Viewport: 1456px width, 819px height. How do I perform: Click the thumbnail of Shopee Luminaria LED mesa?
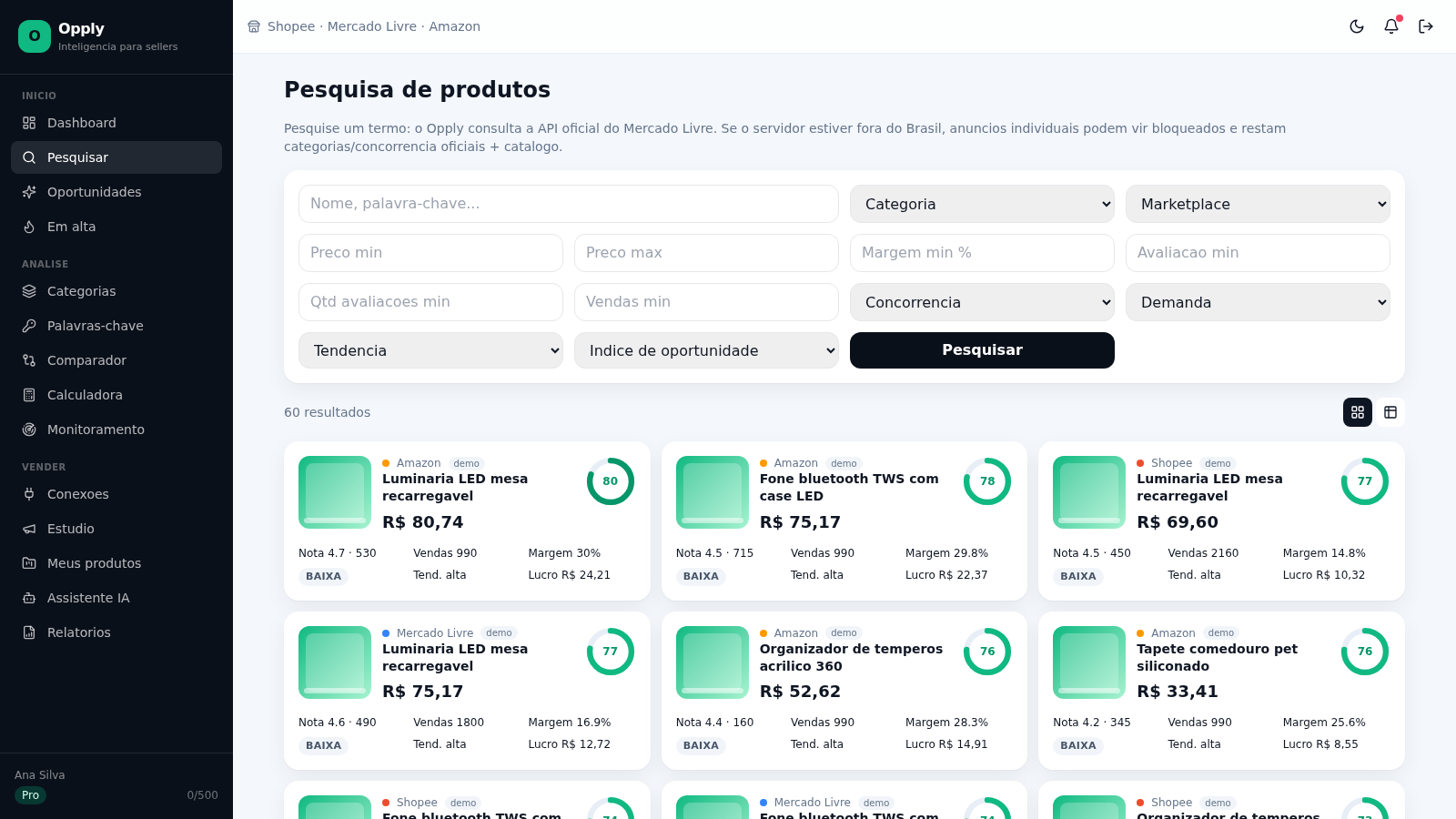(x=1089, y=492)
